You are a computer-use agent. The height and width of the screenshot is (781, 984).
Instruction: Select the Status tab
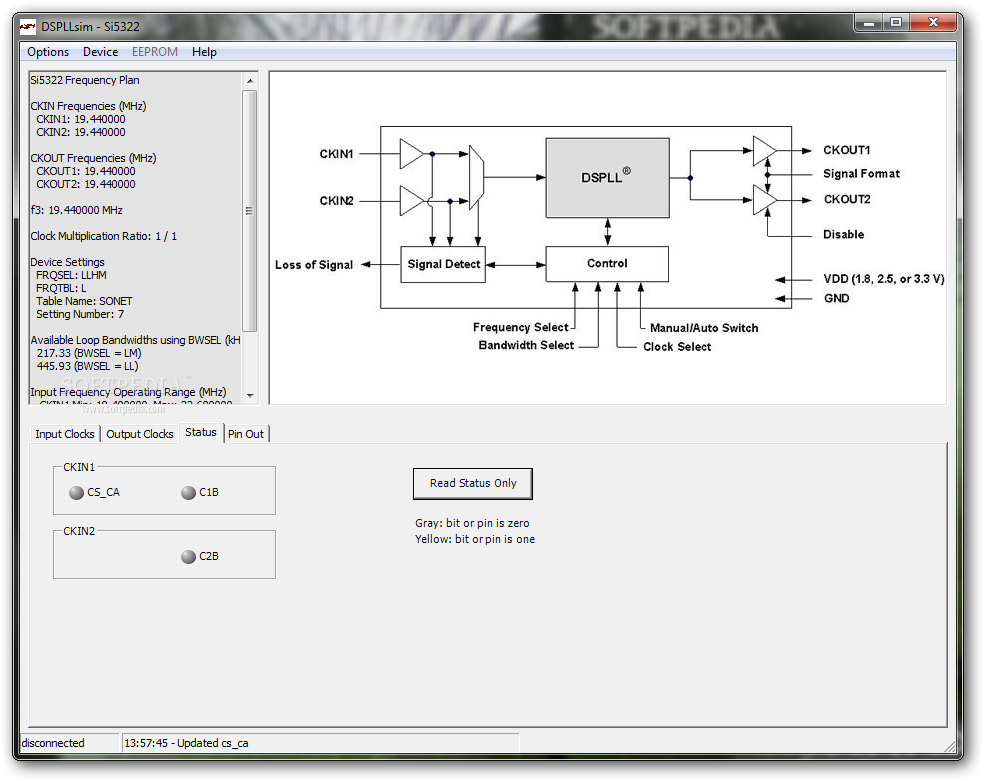201,432
